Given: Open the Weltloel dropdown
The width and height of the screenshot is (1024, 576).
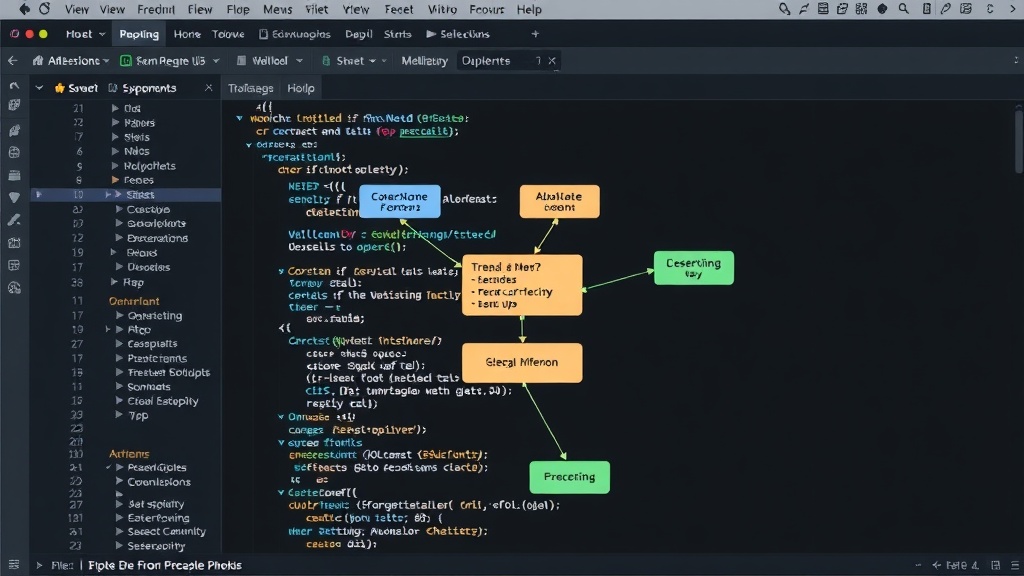Looking at the screenshot, I should [270, 61].
